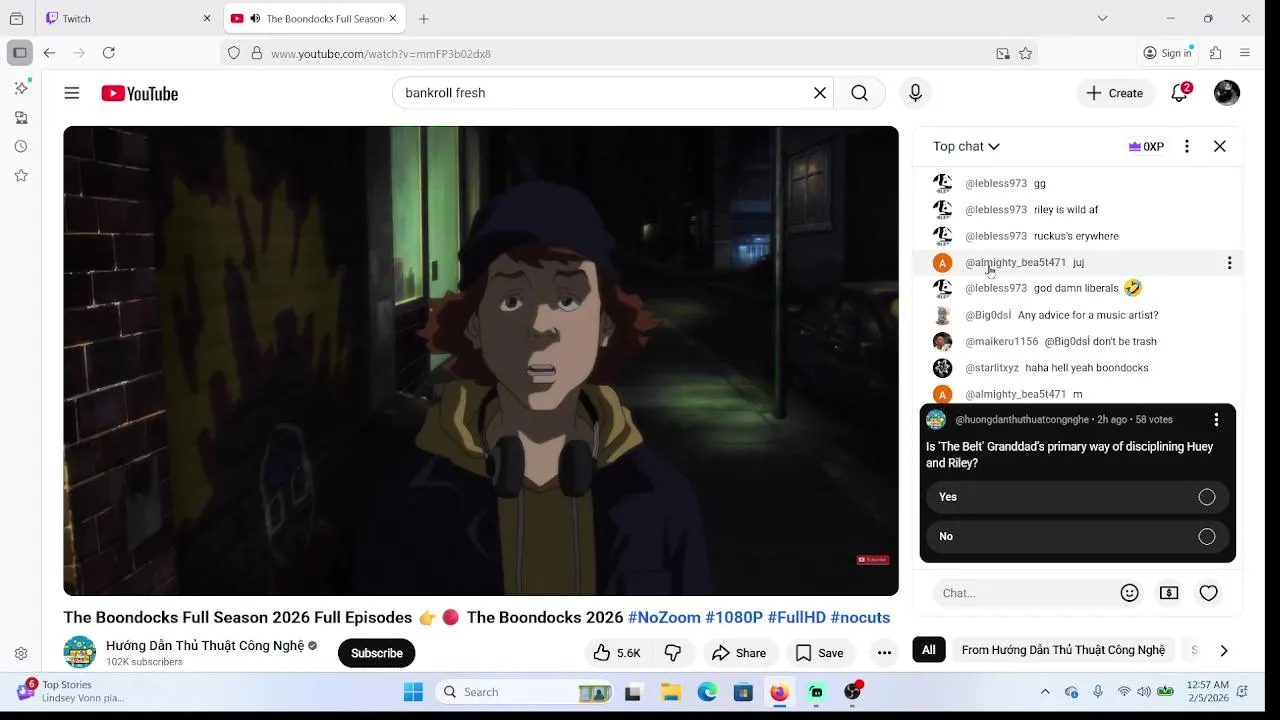
Task: Go to the YouTube home logo
Action: tap(139, 93)
